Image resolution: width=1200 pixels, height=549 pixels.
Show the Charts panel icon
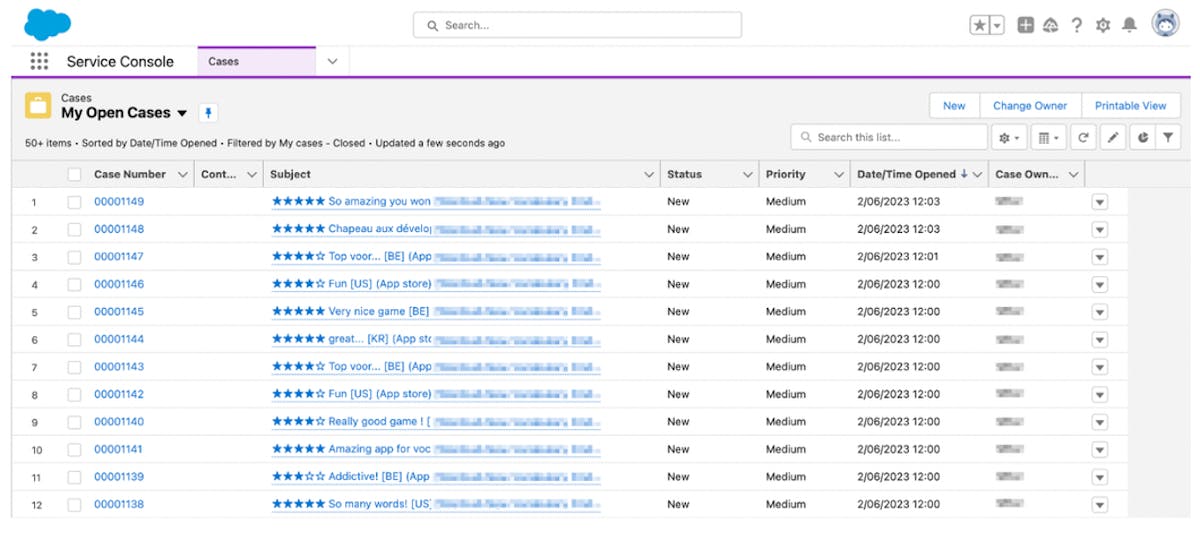point(1141,138)
